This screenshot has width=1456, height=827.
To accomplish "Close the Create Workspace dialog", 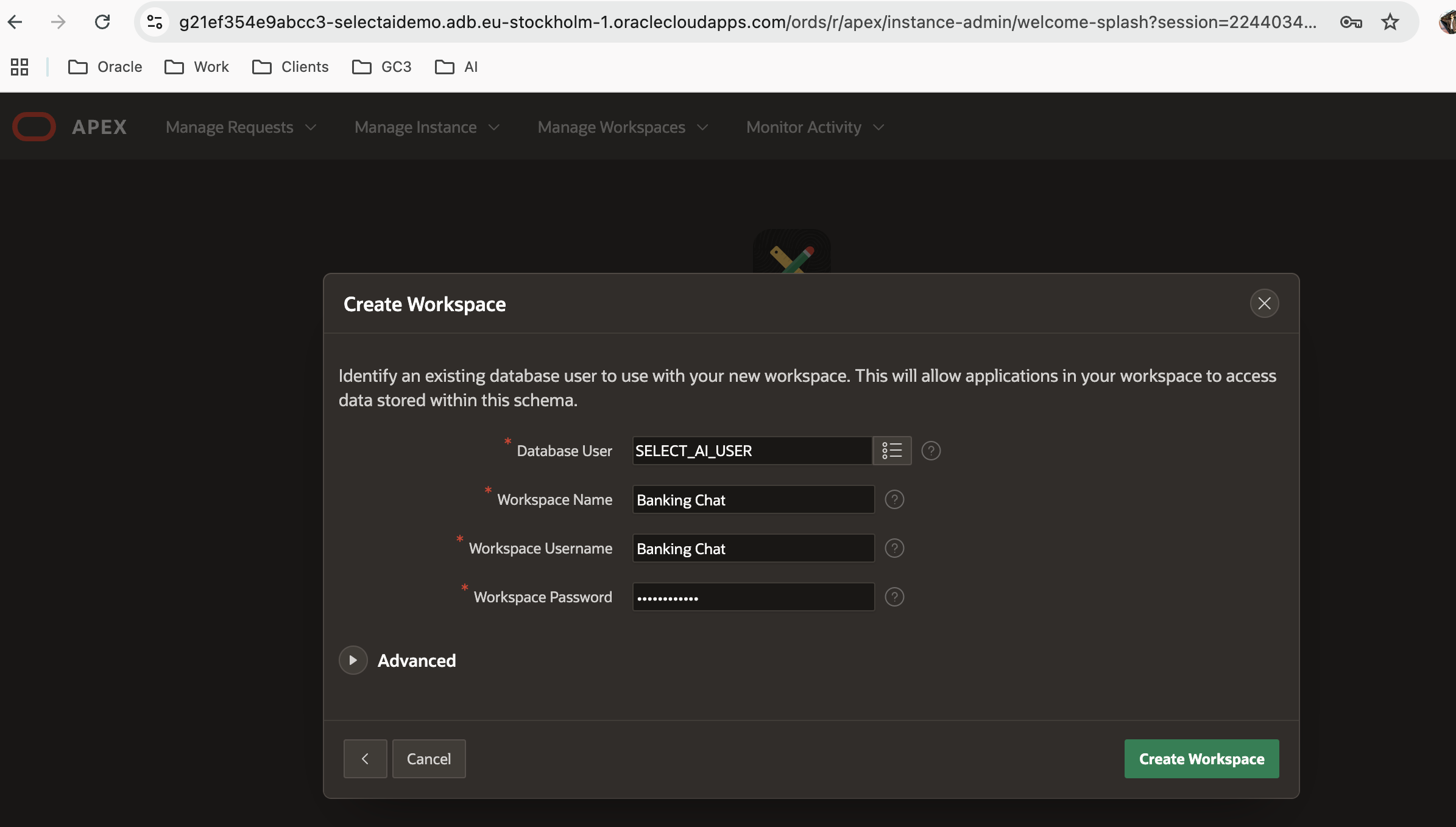I will [x=1264, y=303].
